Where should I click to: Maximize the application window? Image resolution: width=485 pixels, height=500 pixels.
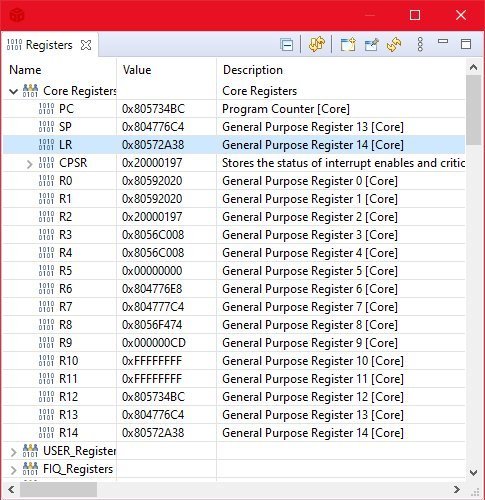415,15
